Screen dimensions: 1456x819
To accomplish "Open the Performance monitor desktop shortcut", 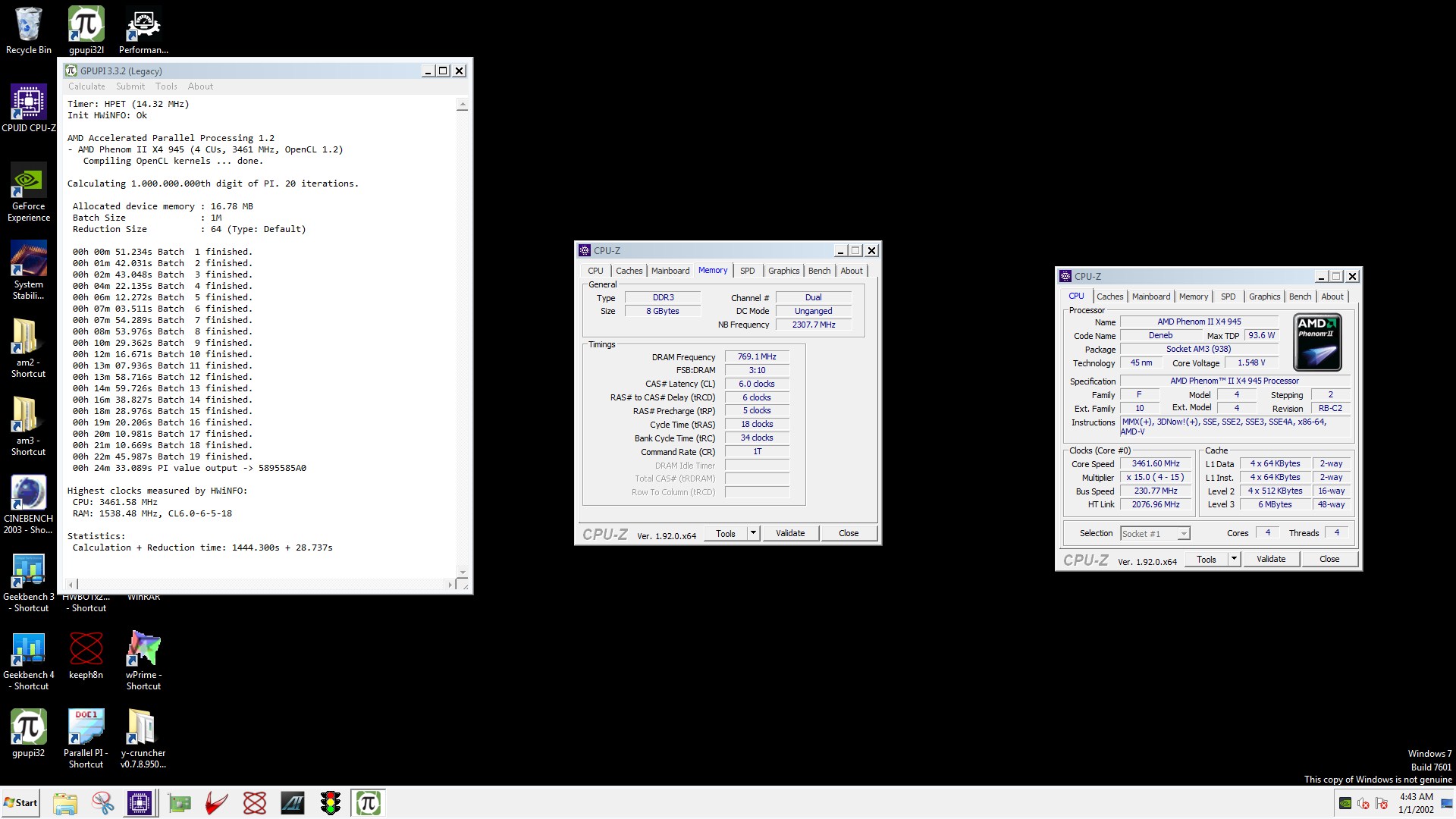I will click(x=143, y=30).
